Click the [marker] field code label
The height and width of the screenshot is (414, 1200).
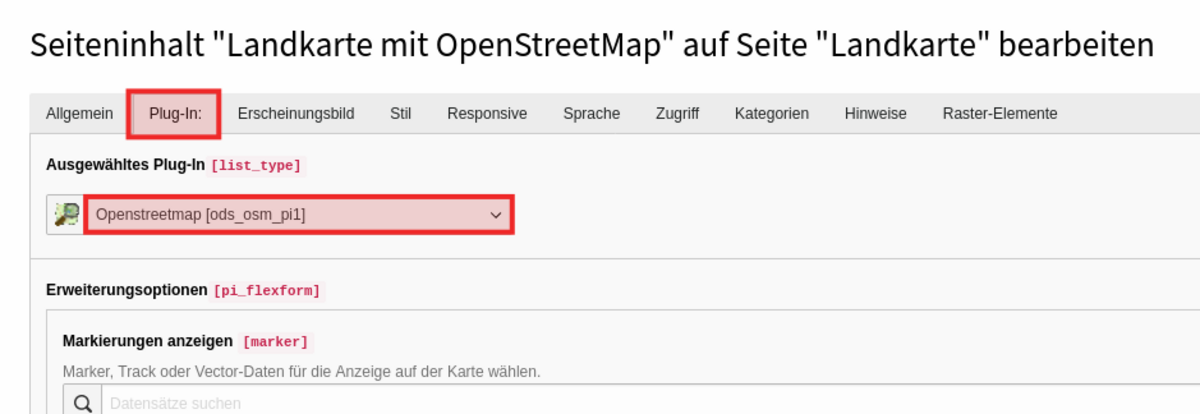tap(275, 342)
